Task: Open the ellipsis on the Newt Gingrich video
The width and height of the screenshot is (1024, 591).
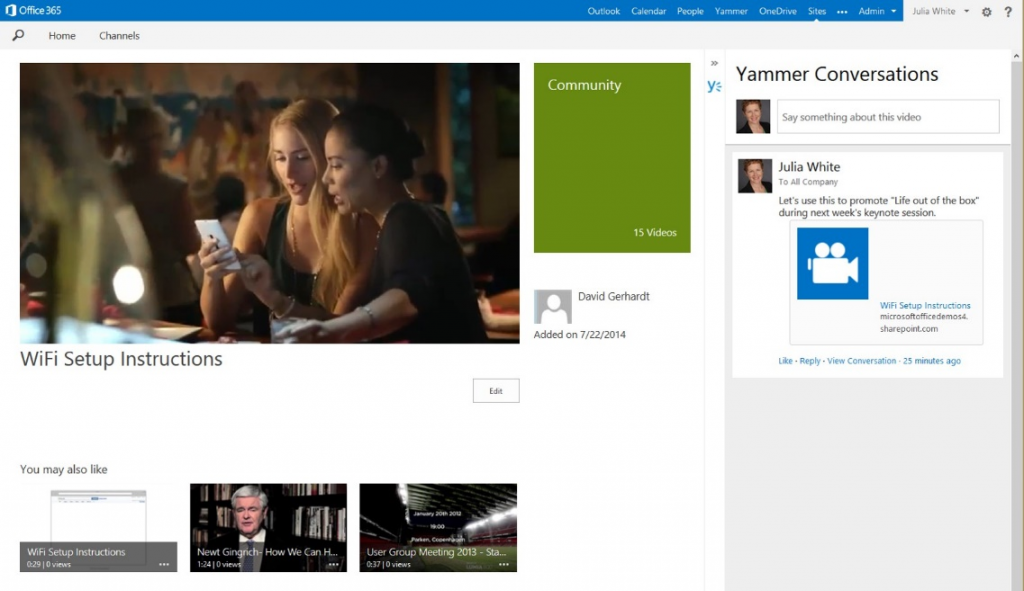Action: pos(334,566)
